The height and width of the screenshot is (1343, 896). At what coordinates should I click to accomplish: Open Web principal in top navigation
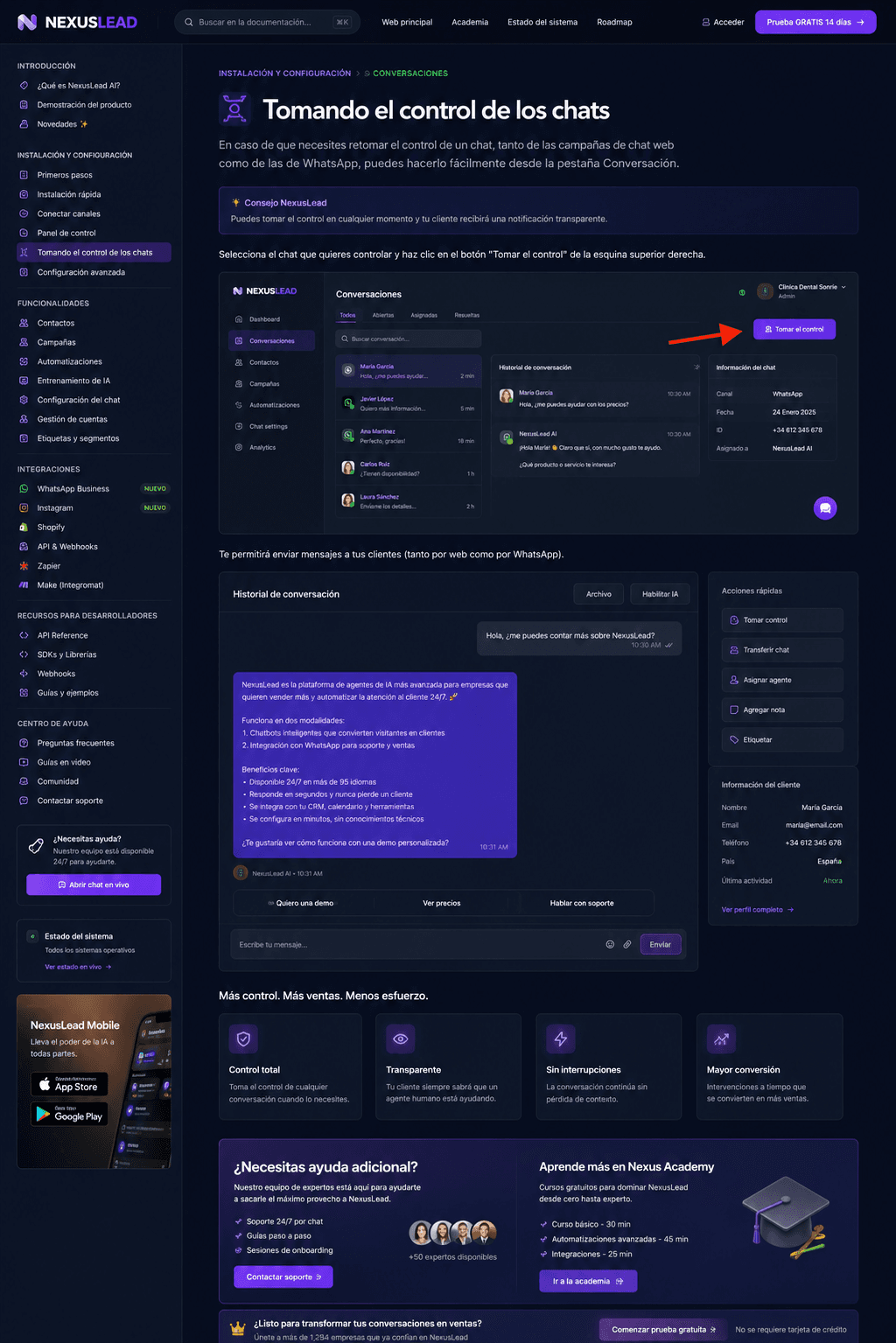407,22
